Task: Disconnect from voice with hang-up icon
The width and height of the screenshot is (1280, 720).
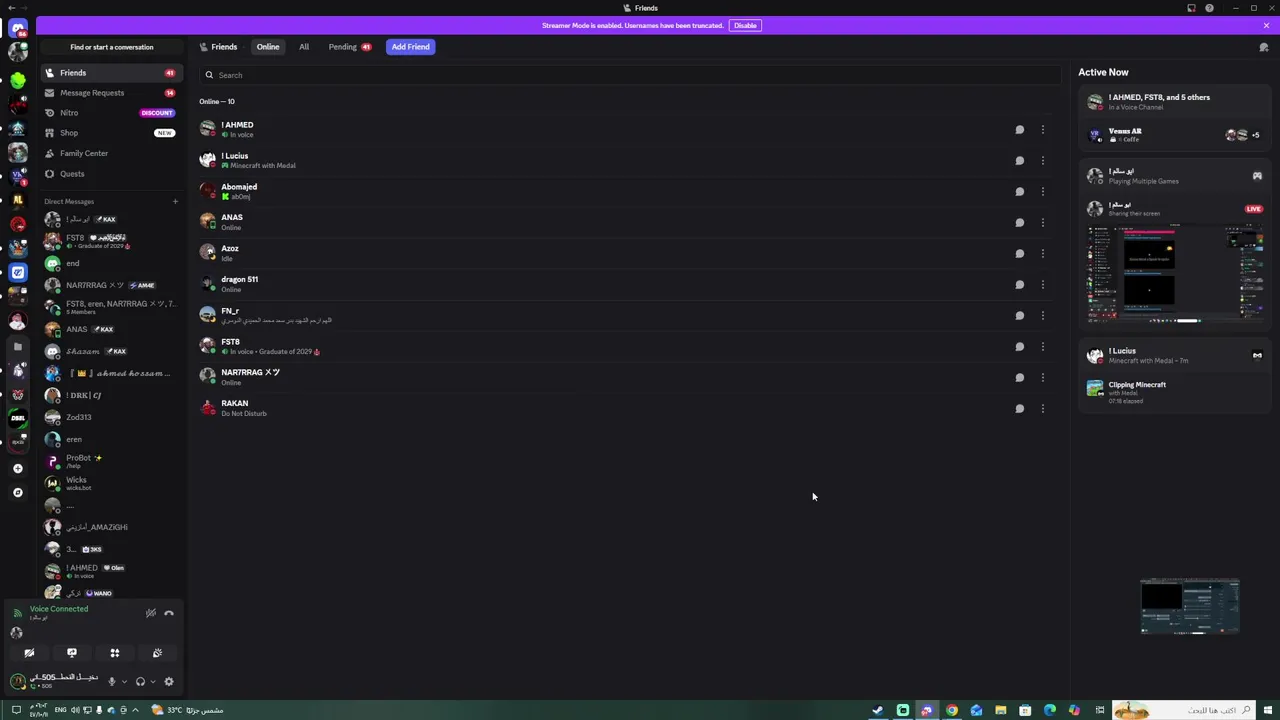Action: [169, 613]
